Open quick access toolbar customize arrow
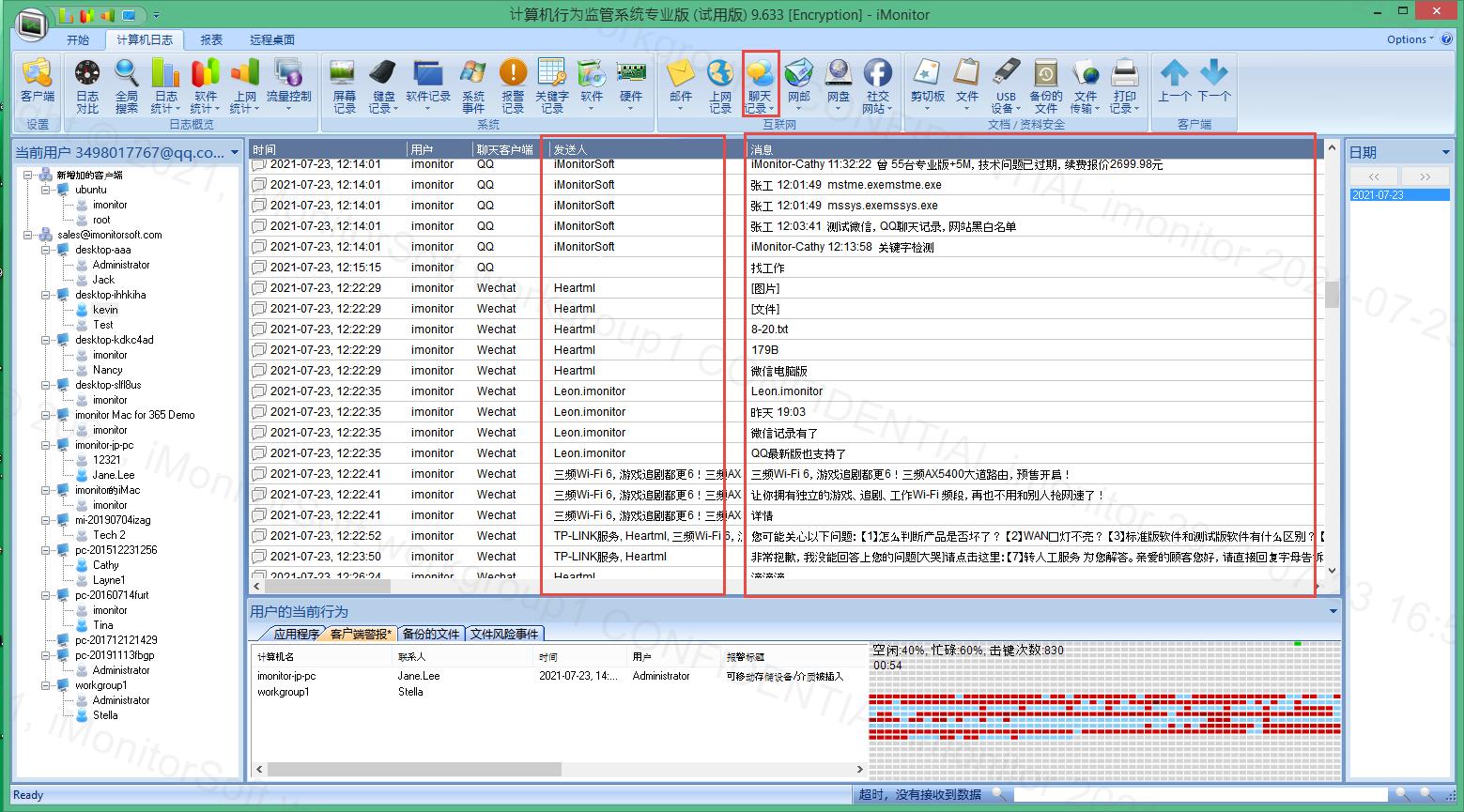 click(156, 16)
